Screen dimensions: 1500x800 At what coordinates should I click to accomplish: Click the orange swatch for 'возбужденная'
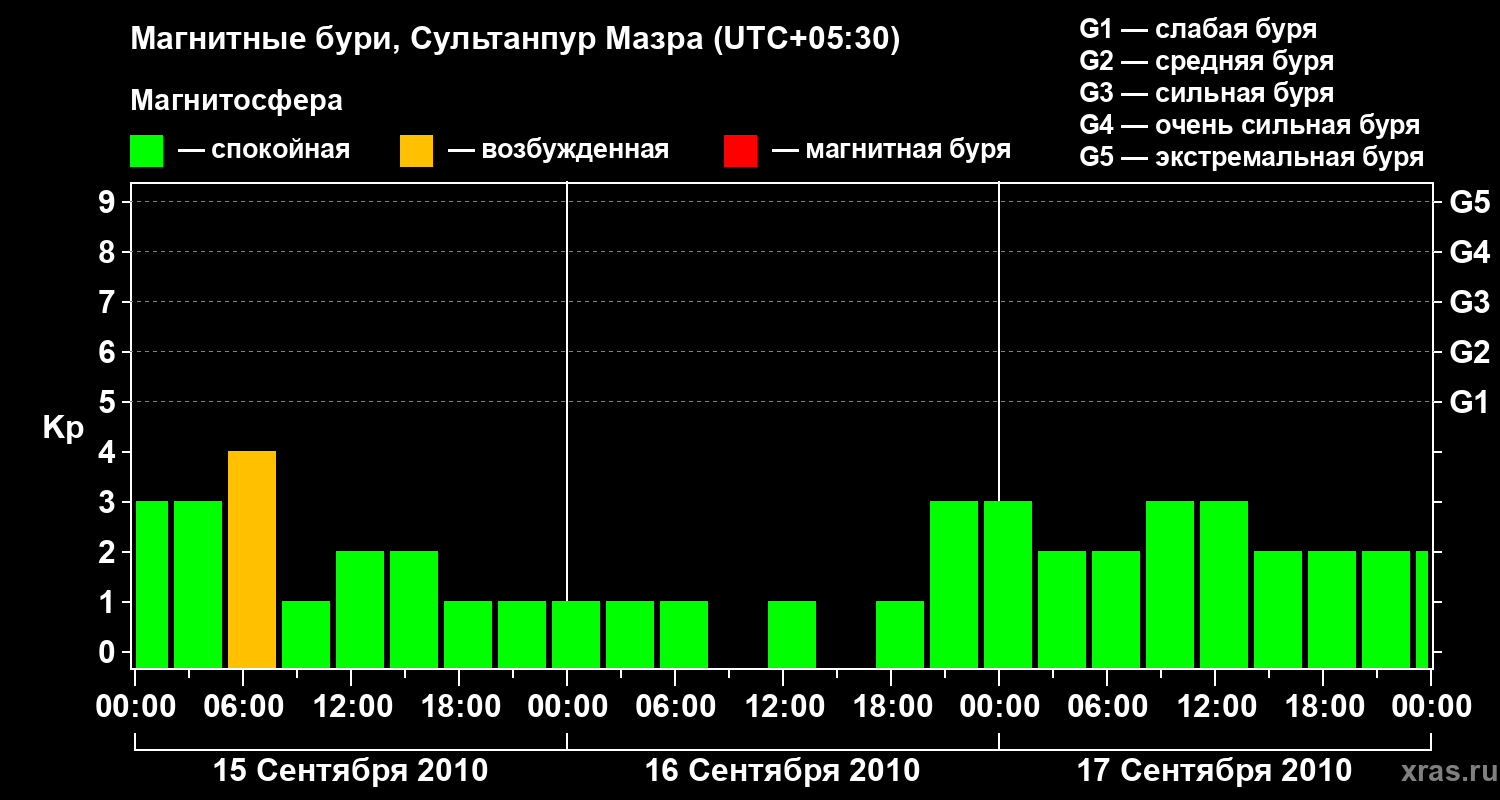(416, 150)
